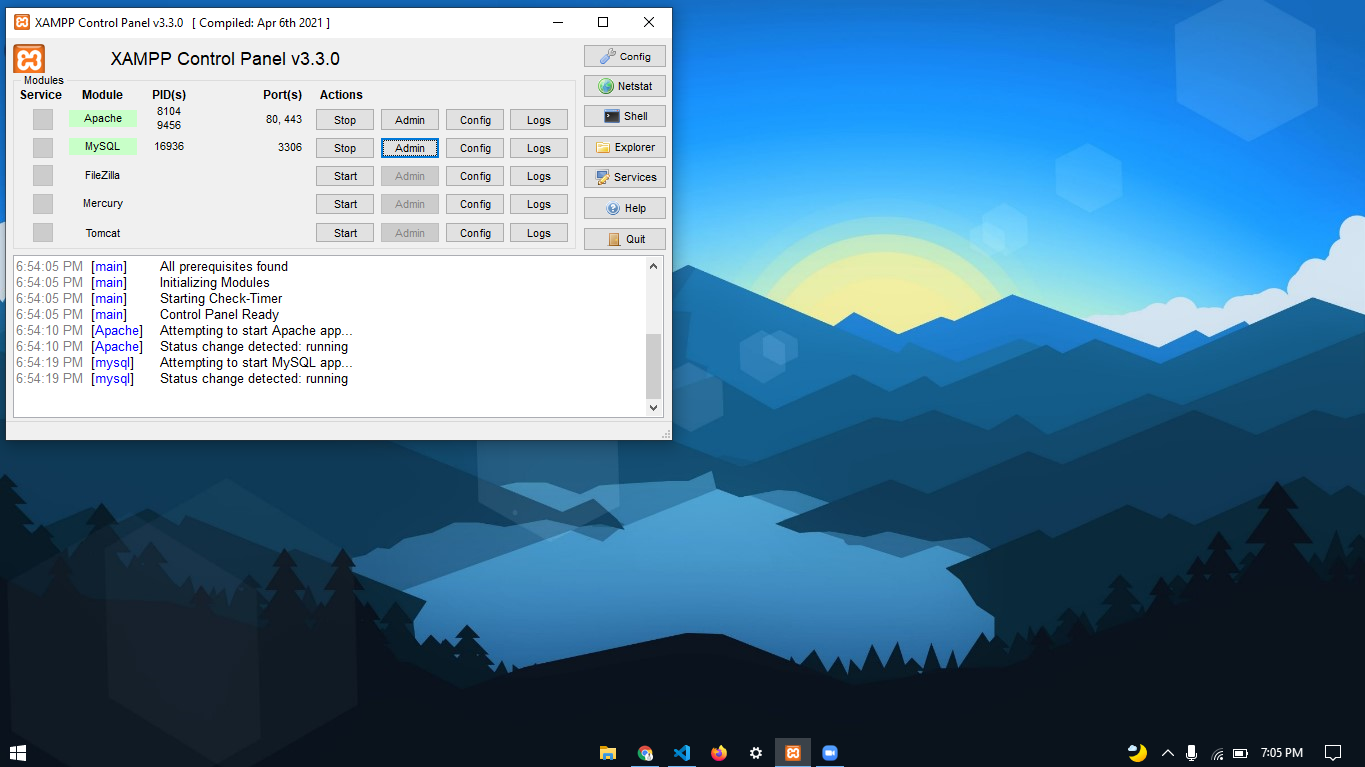View FileZilla Logs
1365x767 pixels.
(539, 176)
